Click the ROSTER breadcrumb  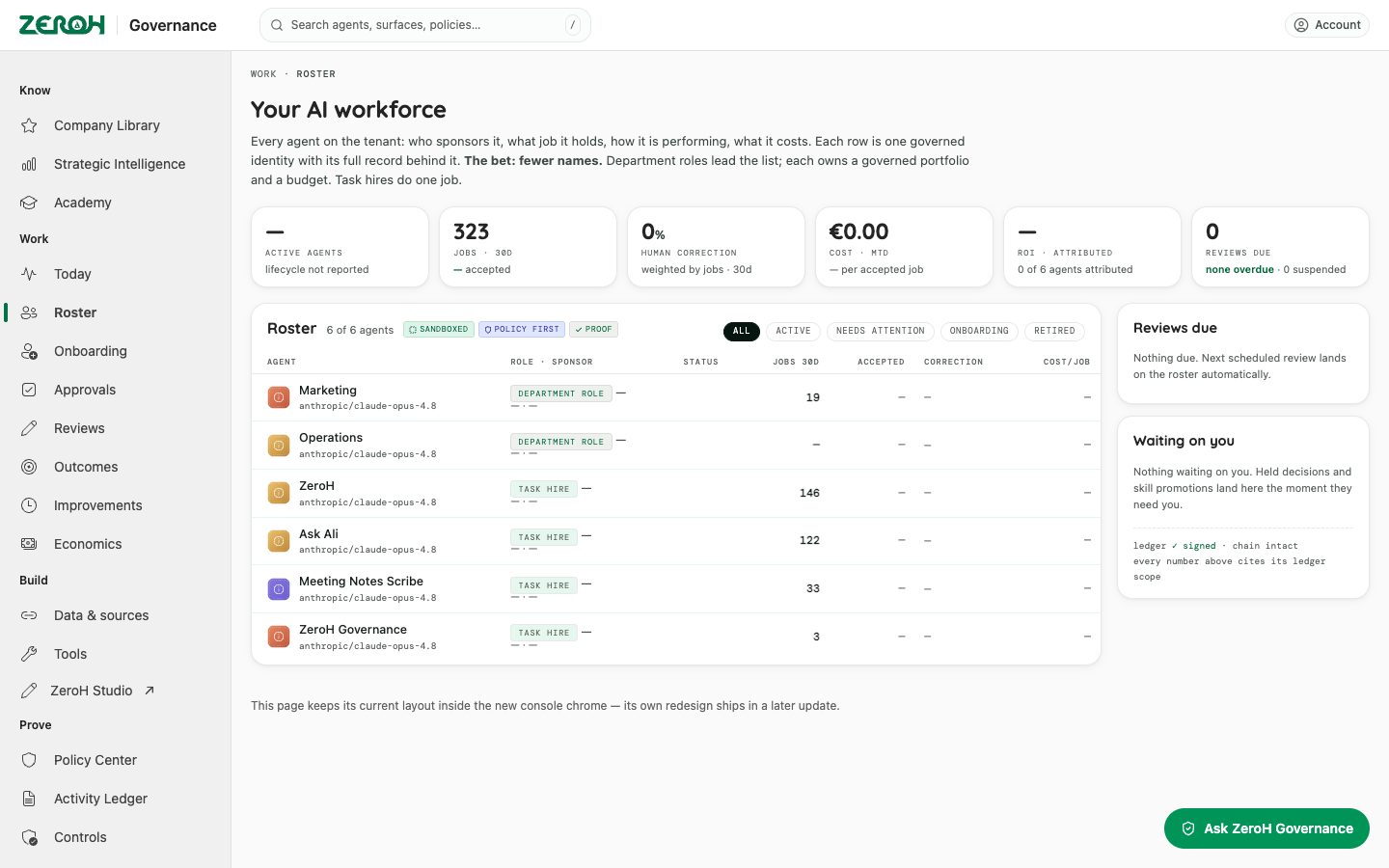pos(316,74)
